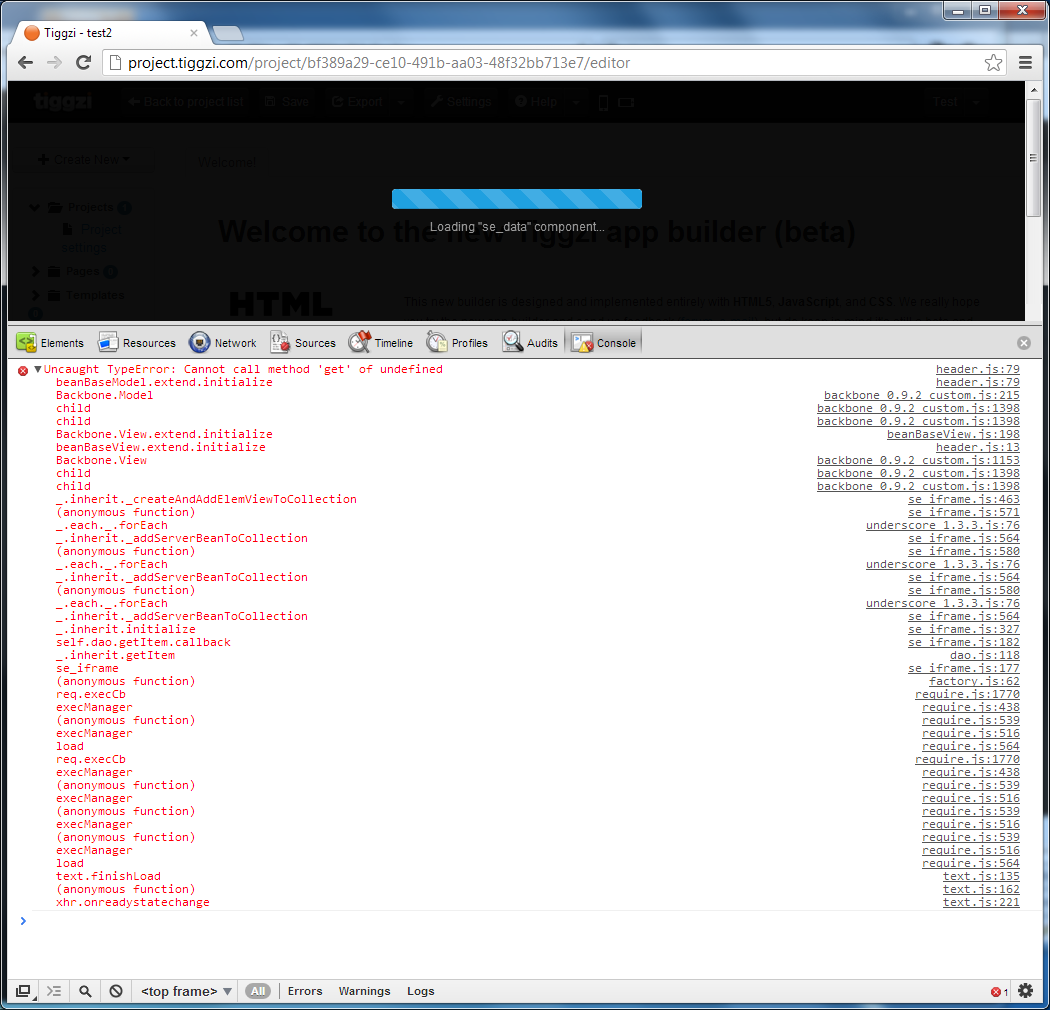Collapse the Uncaught TypeError stack trace
Image resolution: width=1050 pixels, height=1010 pixels.
[38, 370]
